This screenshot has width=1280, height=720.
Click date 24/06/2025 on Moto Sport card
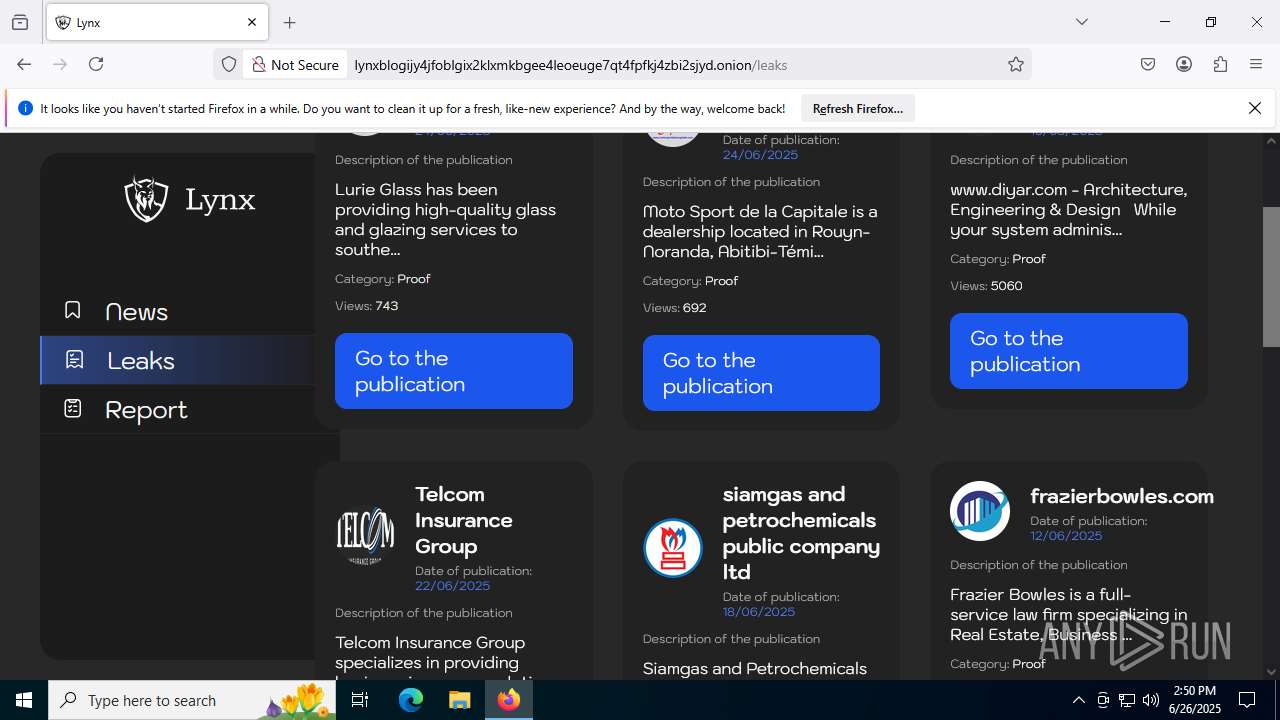(760, 155)
